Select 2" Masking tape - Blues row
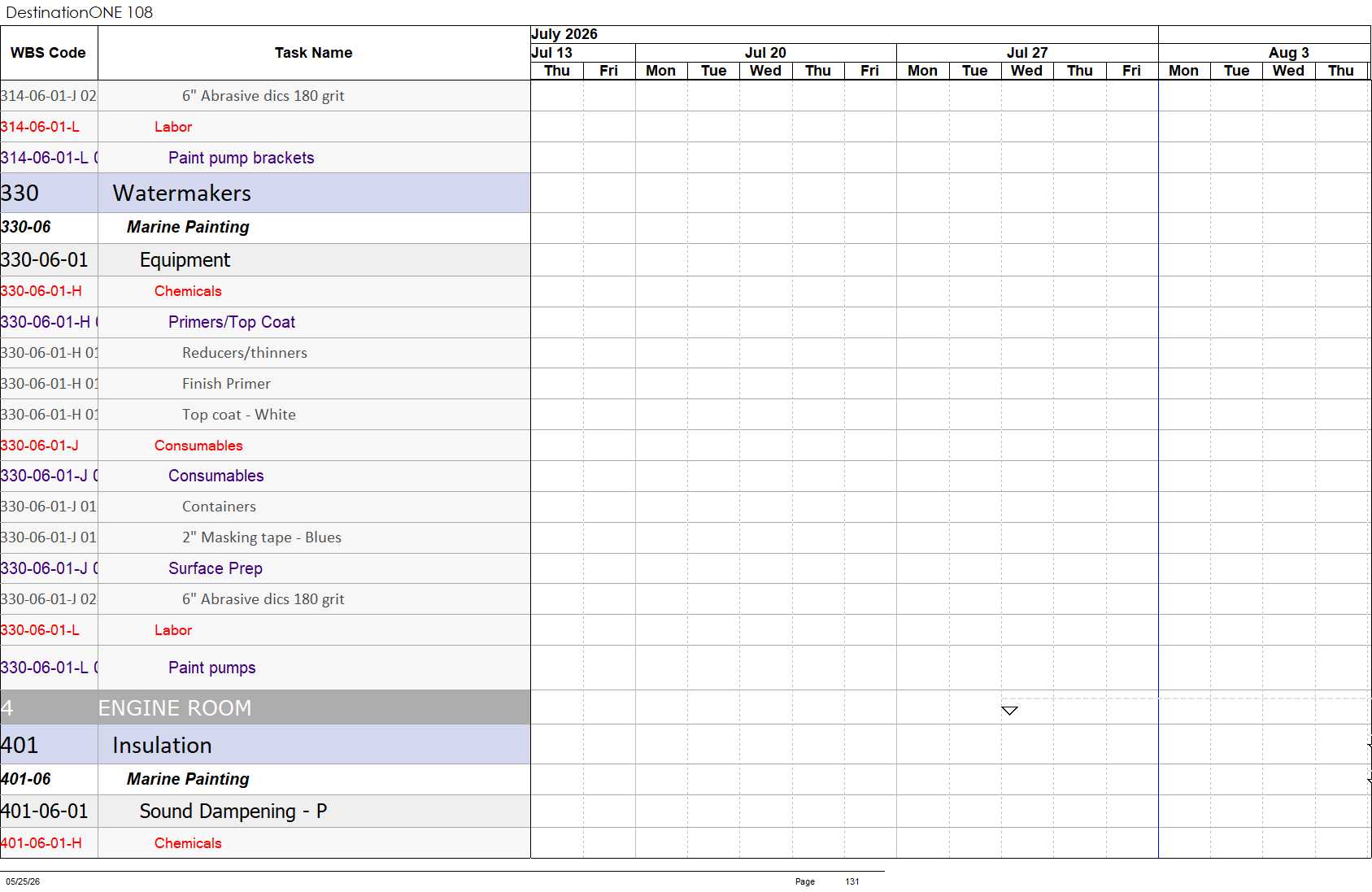Image resolution: width=1372 pixels, height=892 pixels. [265, 537]
